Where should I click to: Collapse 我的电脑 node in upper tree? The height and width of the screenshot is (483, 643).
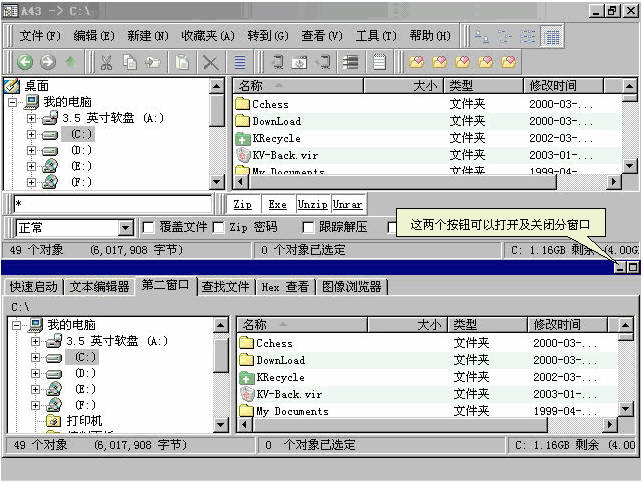coord(13,102)
